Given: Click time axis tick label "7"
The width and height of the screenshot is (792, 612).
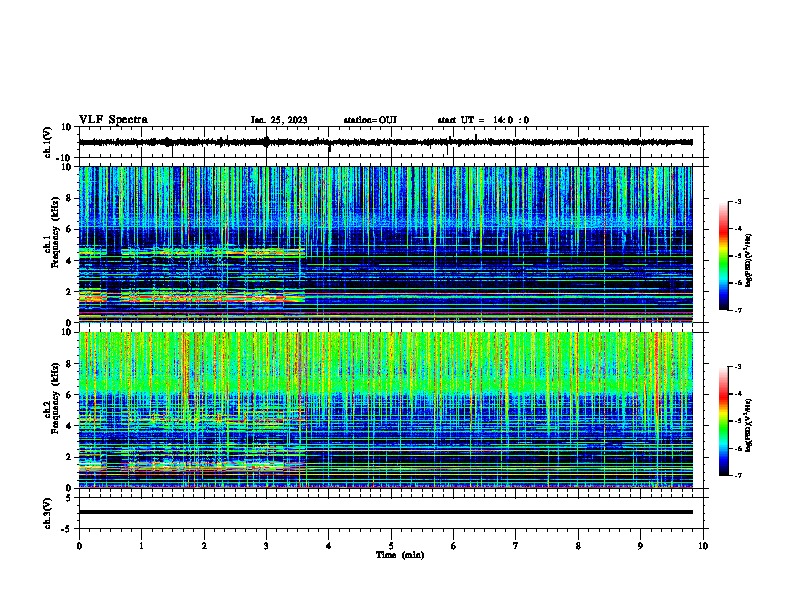Looking at the screenshot, I should click(516, 546).
